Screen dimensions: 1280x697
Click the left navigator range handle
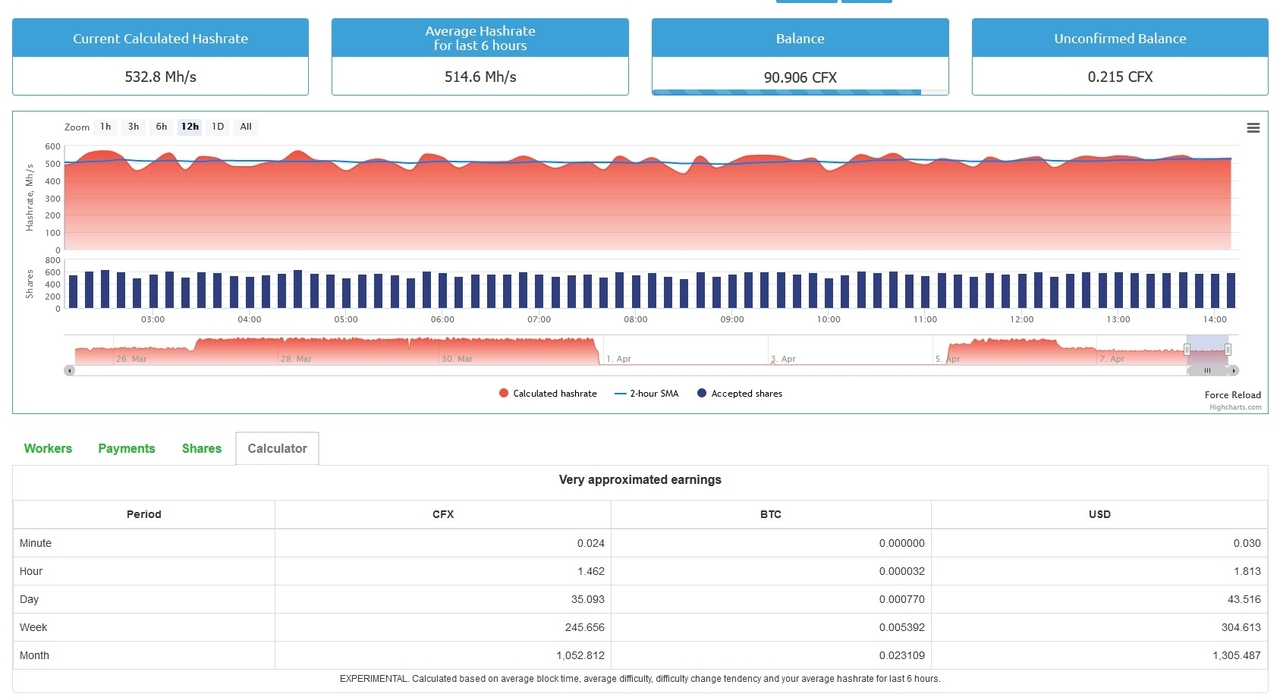coord(1187,349)
